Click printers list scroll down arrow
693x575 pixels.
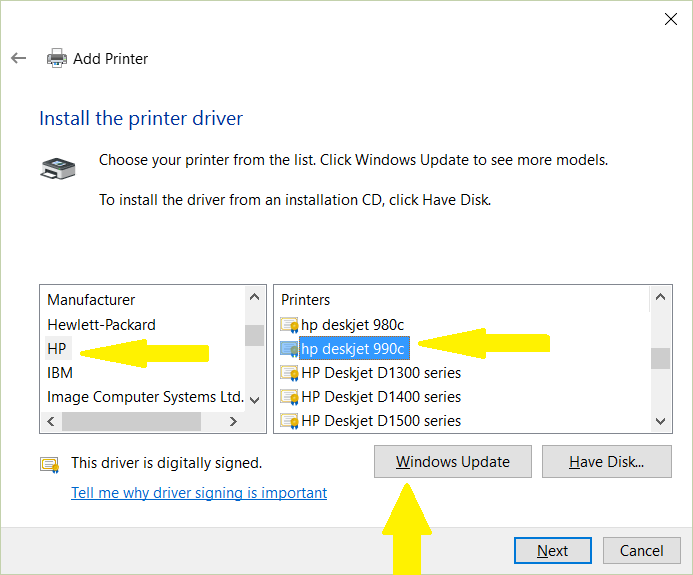coord(660,421)
